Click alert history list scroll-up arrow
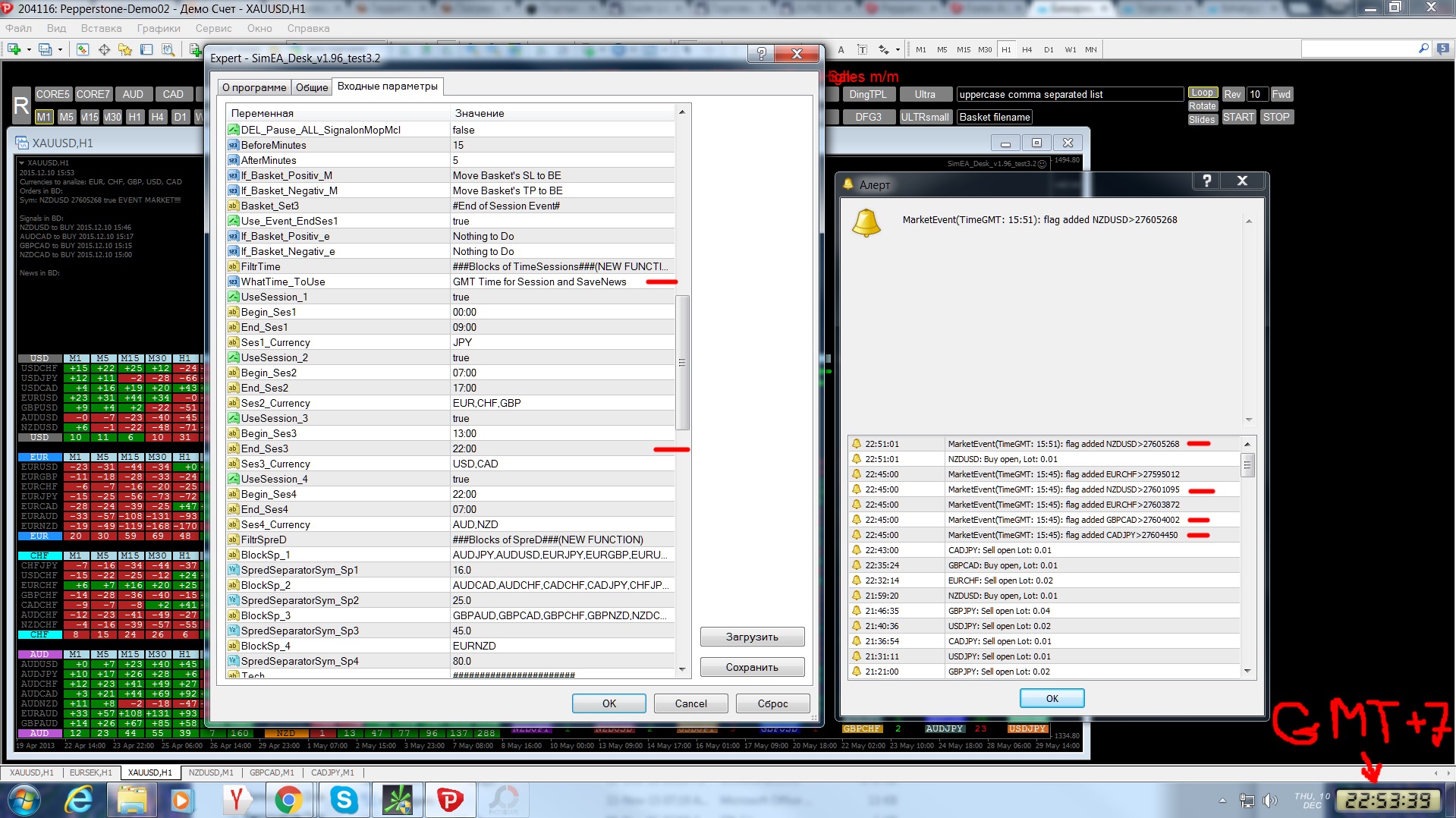This screenshot has height=818, width=1456. click(1247, 443)
